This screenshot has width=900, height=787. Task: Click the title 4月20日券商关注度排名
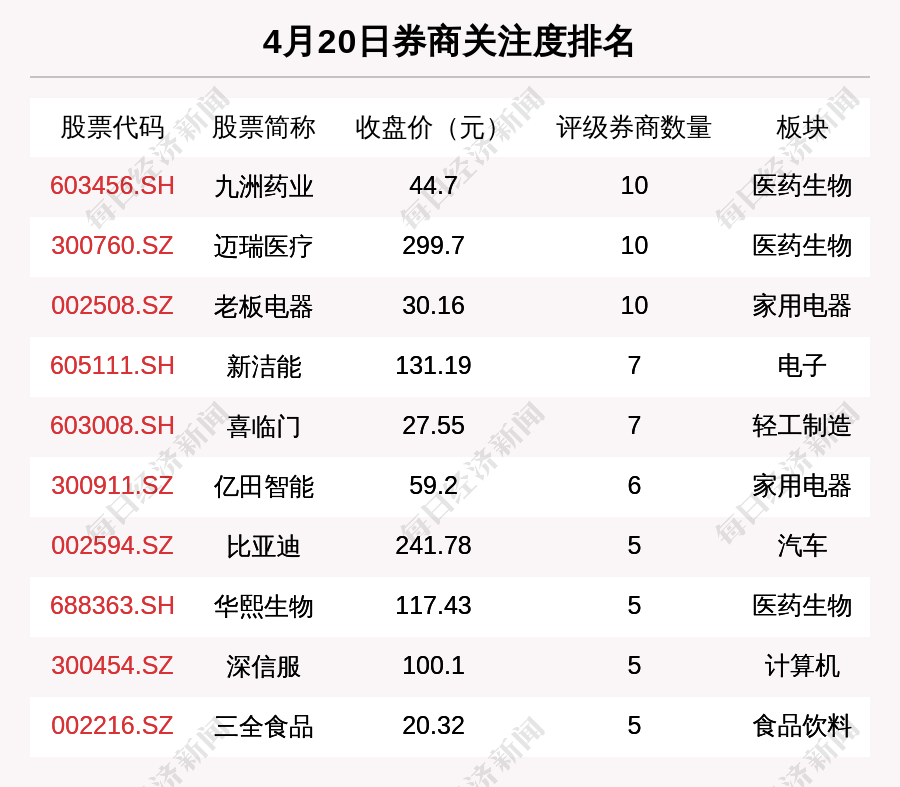(x=449, y=42)
